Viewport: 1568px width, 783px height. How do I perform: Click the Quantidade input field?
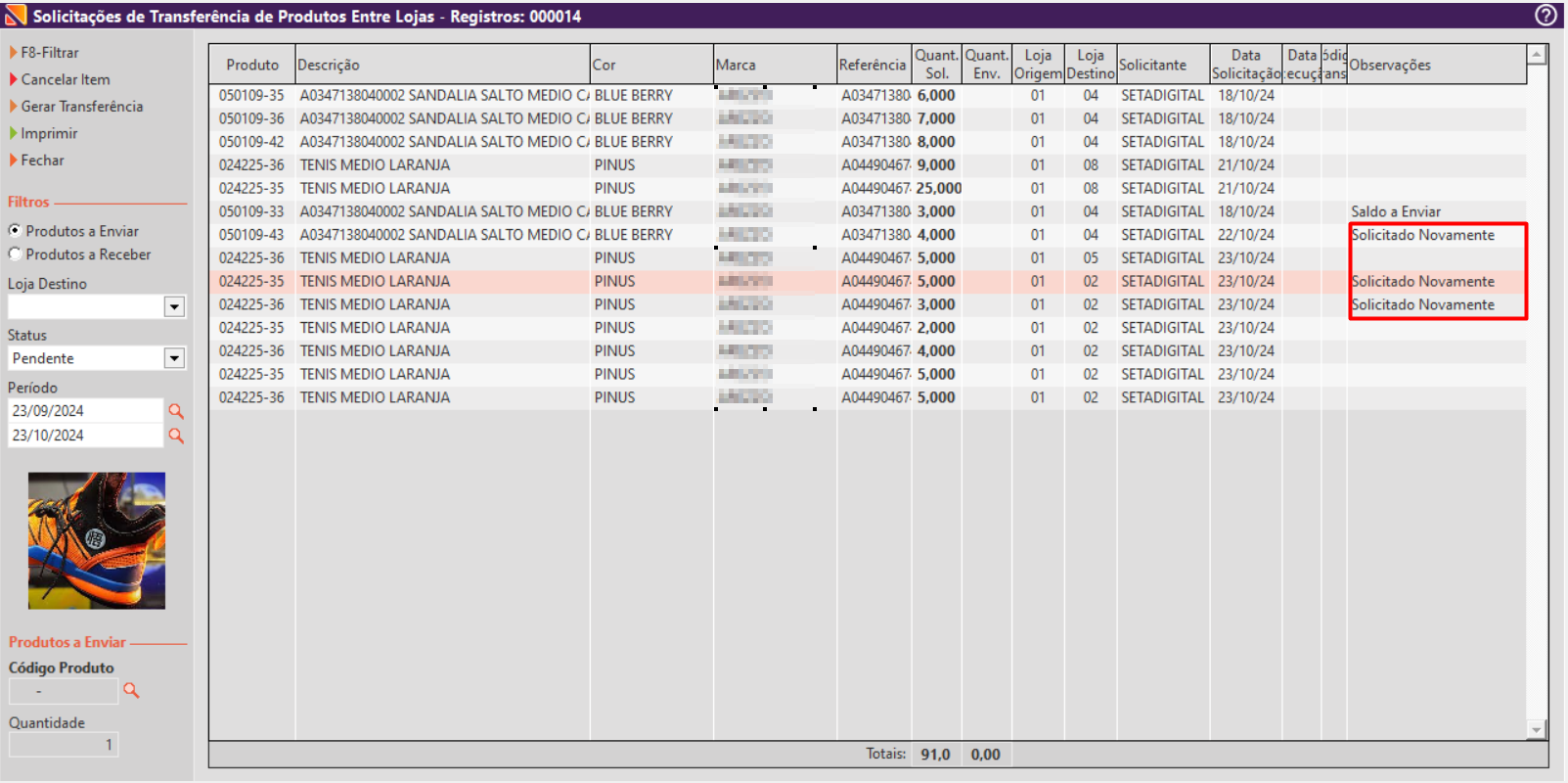point(64,745)
